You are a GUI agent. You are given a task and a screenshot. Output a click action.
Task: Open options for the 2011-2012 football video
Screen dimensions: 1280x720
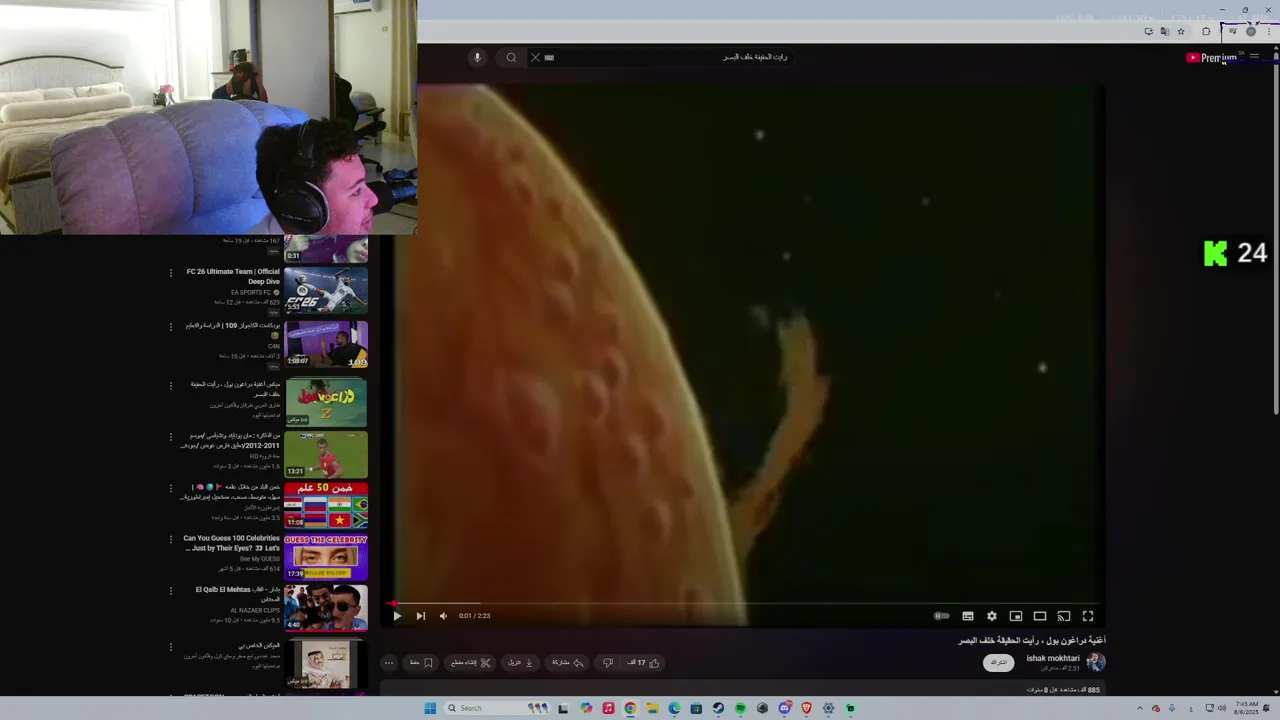170,437
